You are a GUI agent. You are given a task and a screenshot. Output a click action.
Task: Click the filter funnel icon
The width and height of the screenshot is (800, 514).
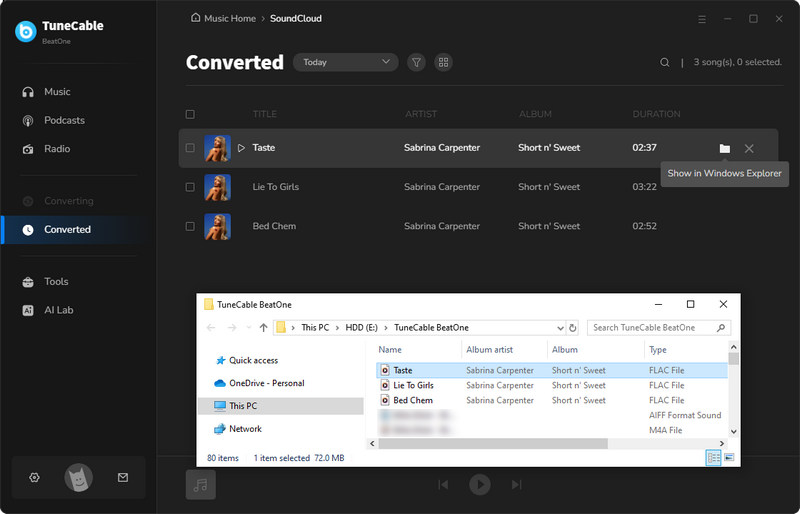[x=417, y=62]
